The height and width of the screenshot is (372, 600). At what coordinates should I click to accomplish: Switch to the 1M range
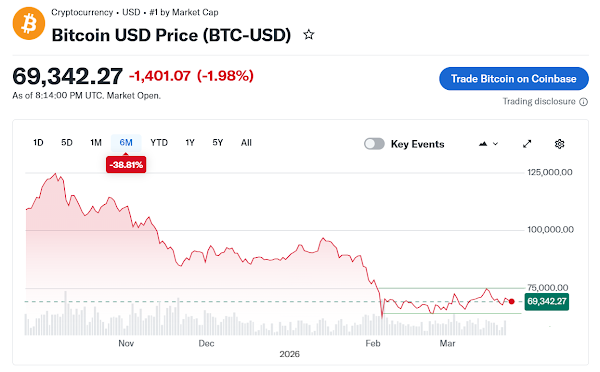[x=96, y=143]
